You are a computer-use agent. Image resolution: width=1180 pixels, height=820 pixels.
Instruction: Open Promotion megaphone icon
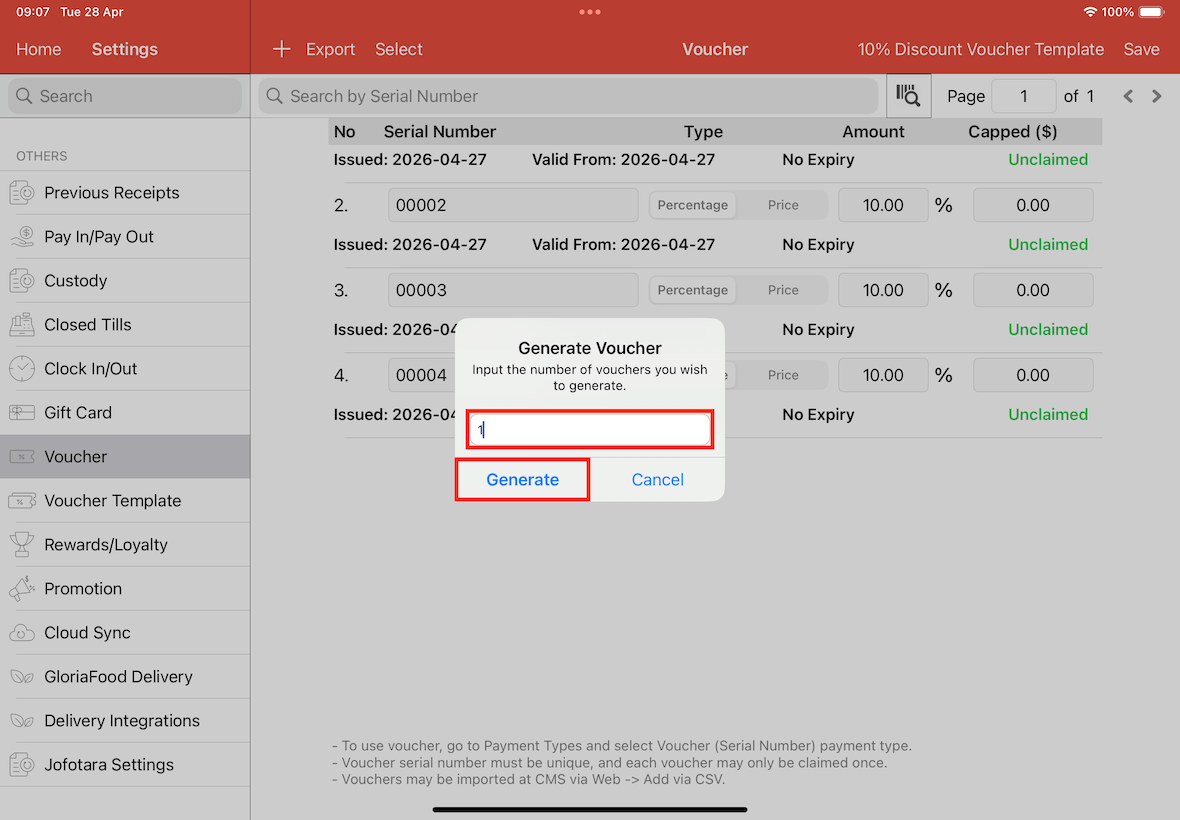point(22,588)
